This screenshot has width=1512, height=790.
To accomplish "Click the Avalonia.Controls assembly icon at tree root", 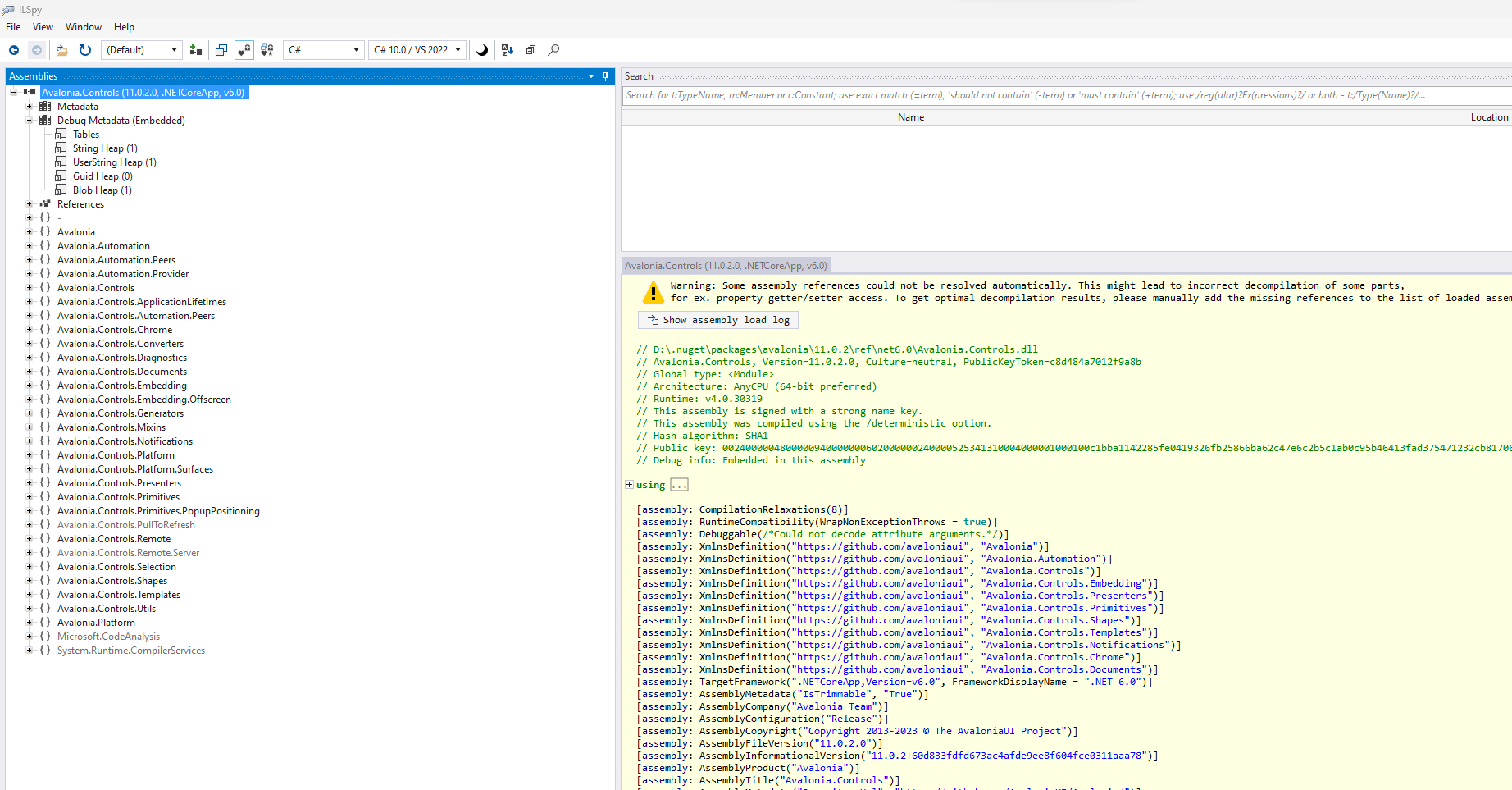I will tap(30, 93).
